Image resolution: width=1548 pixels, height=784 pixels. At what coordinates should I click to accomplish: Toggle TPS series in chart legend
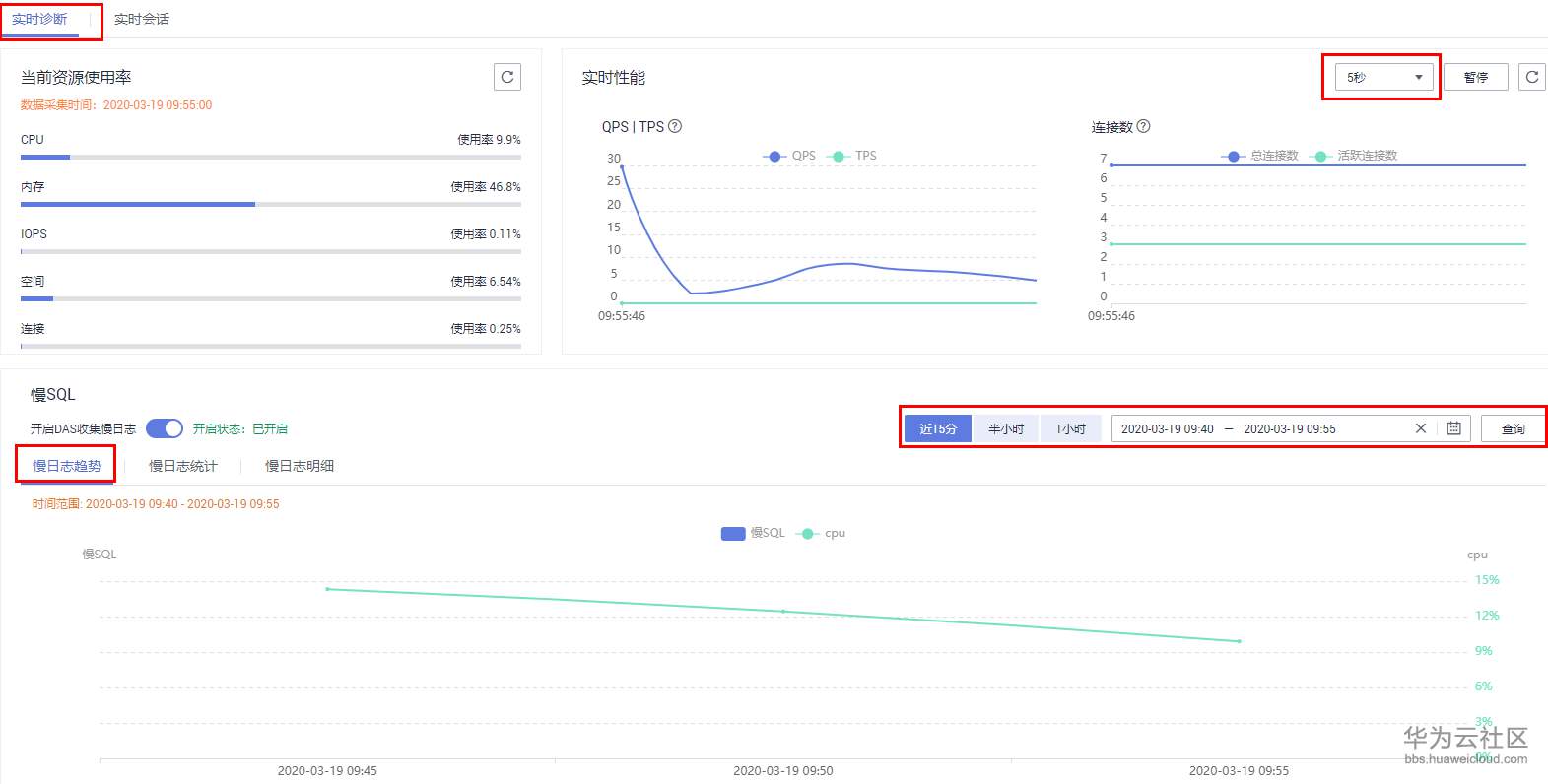(853, 156)
